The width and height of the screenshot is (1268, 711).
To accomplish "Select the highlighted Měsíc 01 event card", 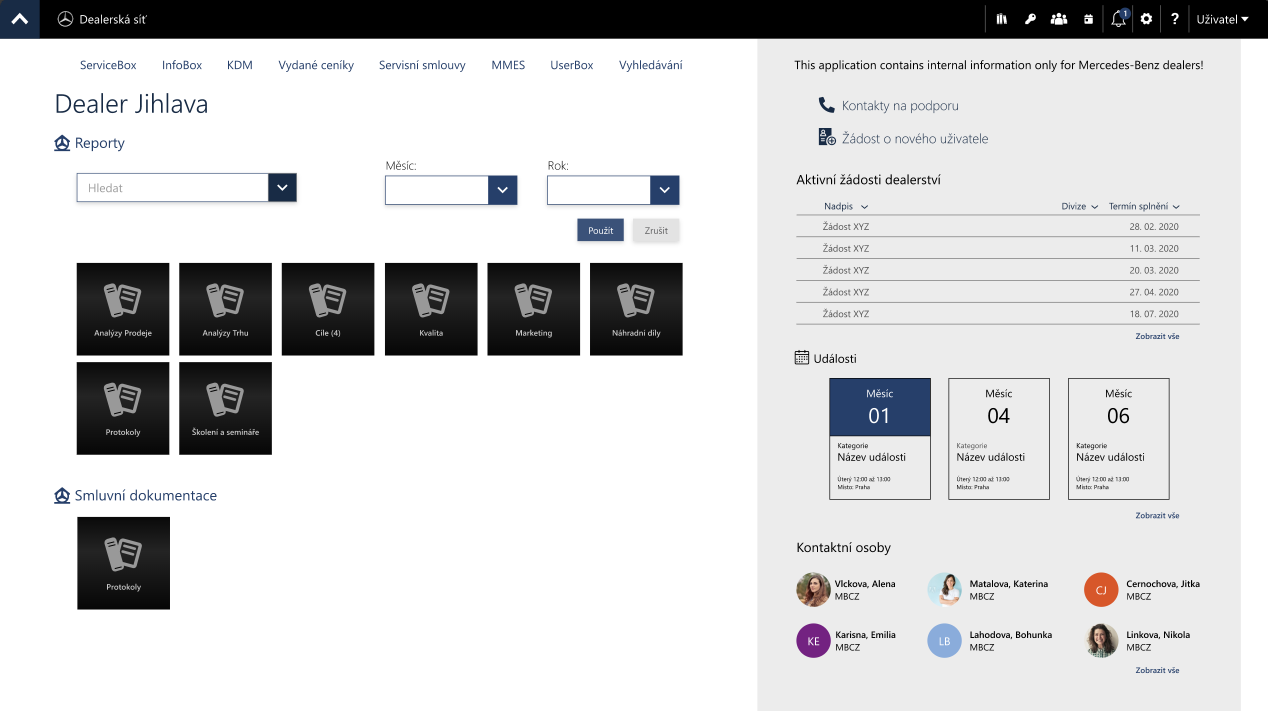I will (879, 438).
